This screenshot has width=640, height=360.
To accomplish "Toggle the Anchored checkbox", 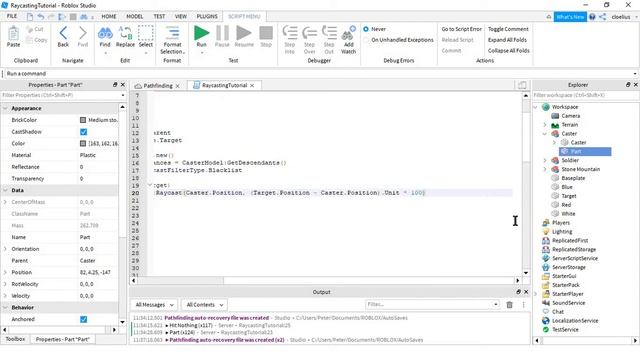I will click(84, 319).
